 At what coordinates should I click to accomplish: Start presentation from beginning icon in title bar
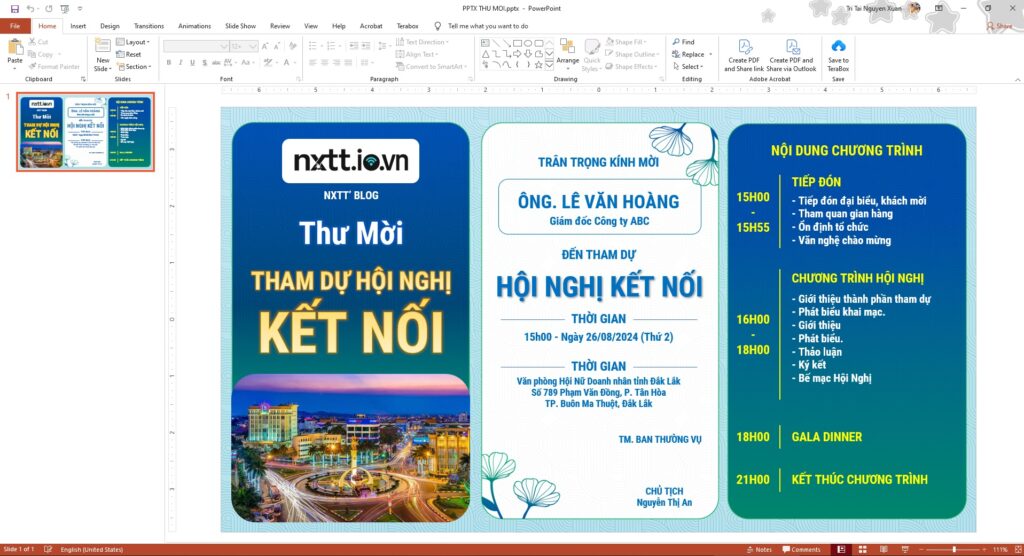(65, 8)
